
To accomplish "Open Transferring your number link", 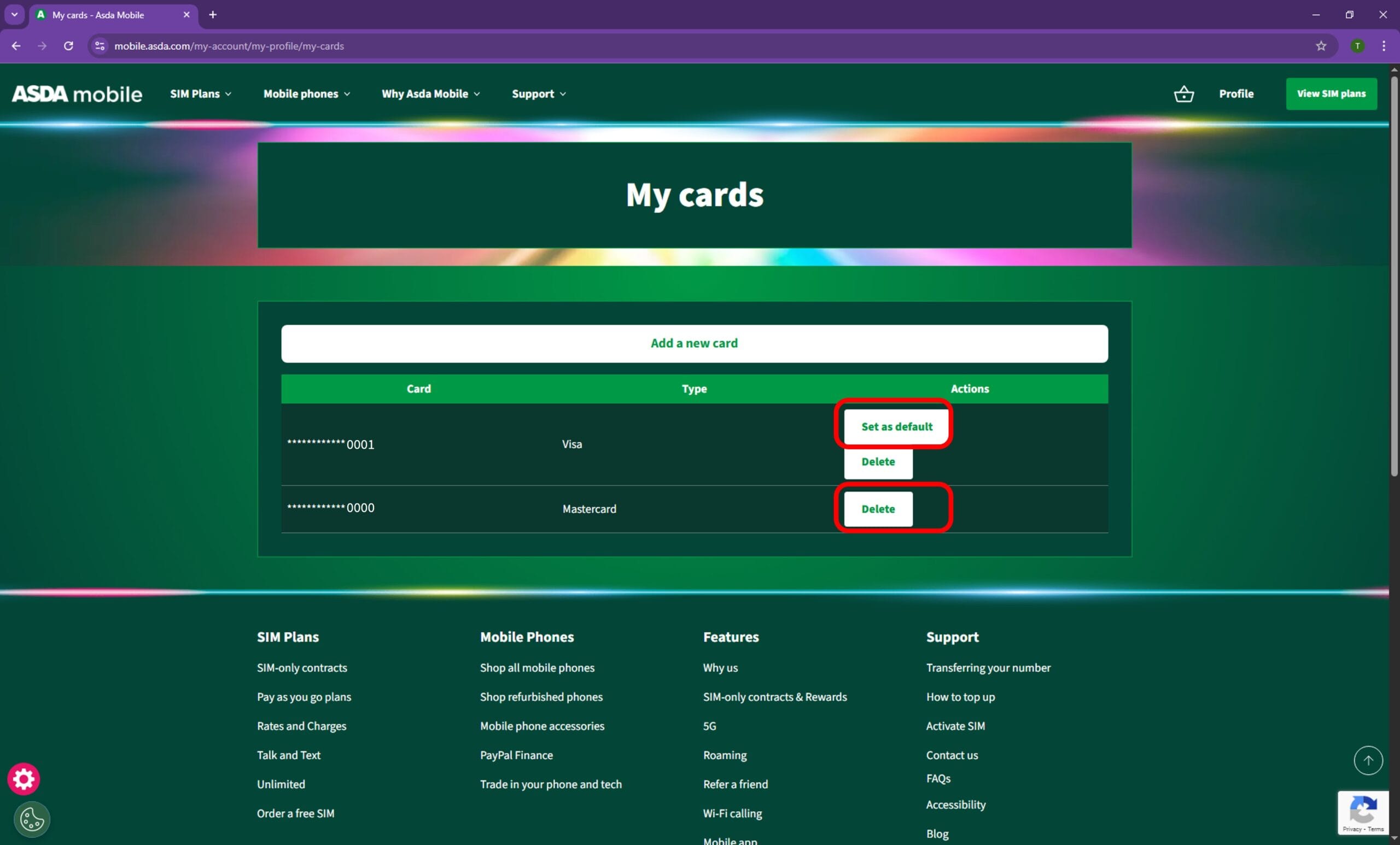I will (x=988, y=667).
